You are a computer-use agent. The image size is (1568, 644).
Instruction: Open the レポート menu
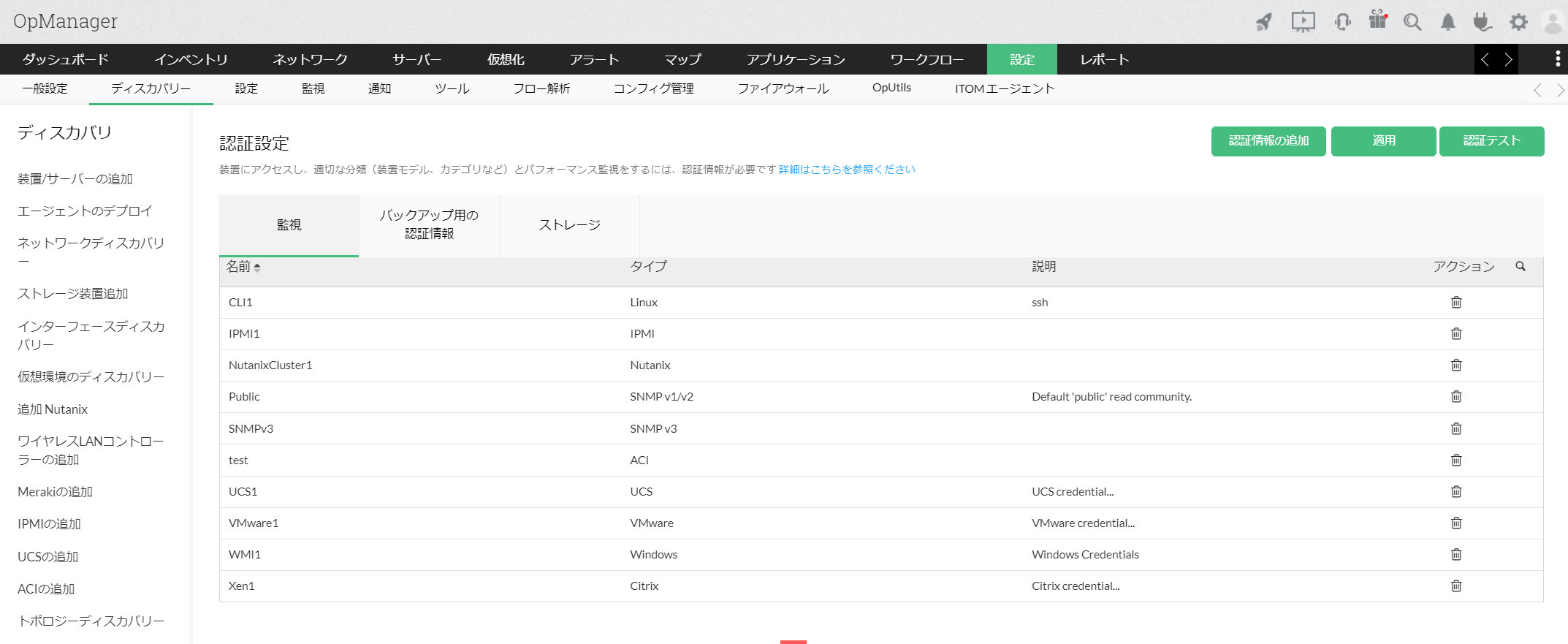pos(1105,59)
